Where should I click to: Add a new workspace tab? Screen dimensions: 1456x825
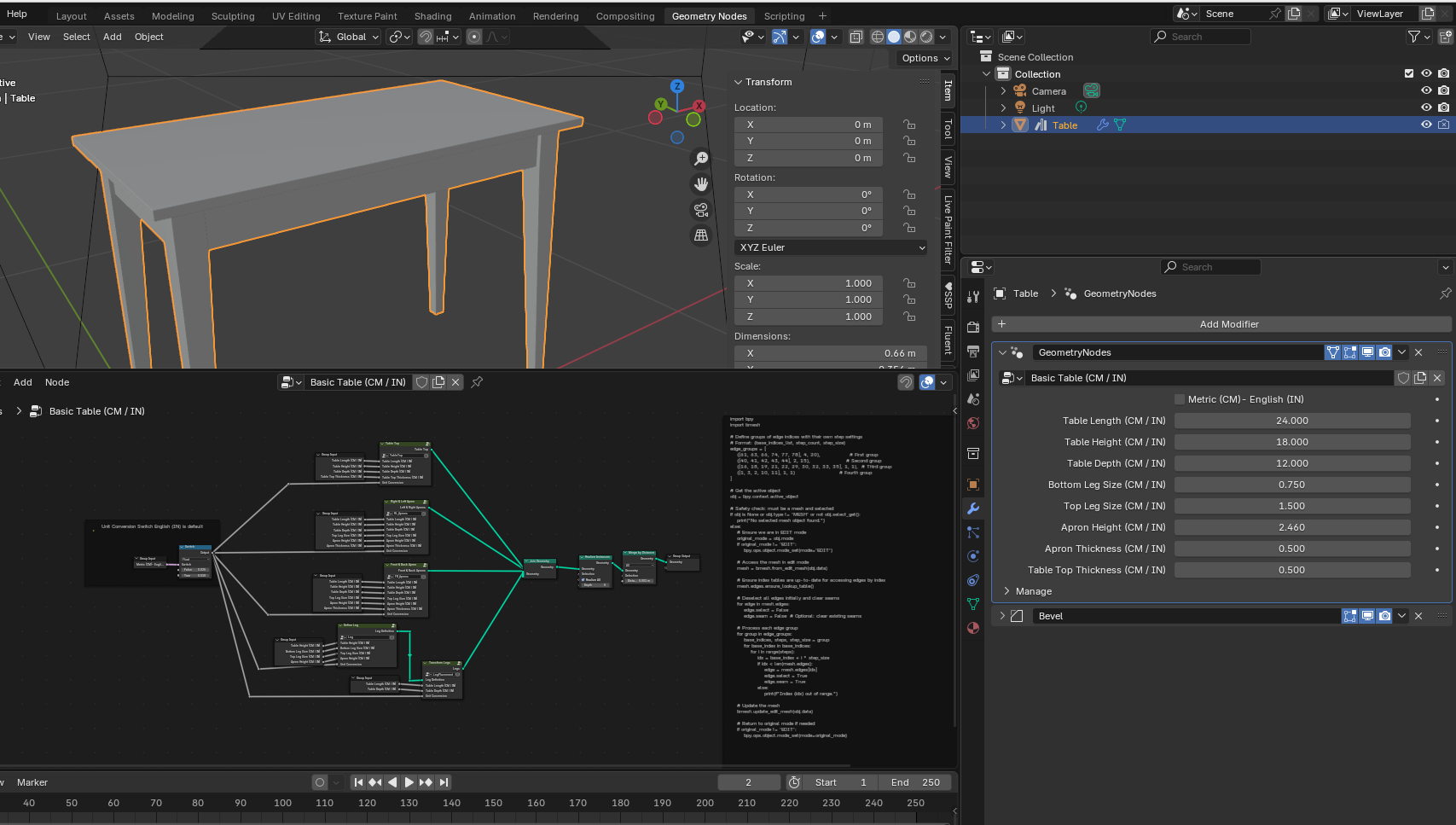[x=822, y=16]
